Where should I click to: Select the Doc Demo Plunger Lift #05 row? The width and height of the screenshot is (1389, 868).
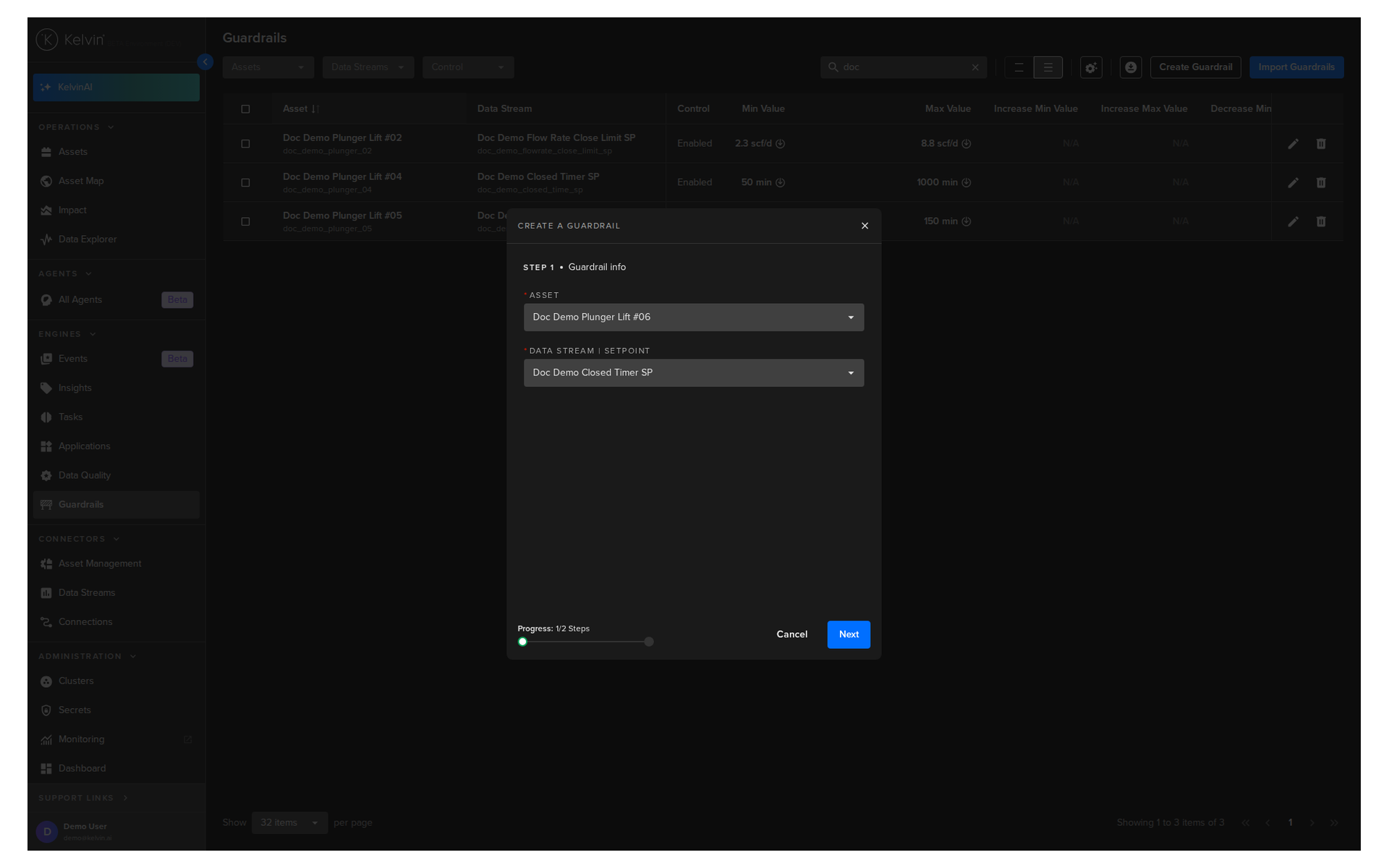[245, 221]
